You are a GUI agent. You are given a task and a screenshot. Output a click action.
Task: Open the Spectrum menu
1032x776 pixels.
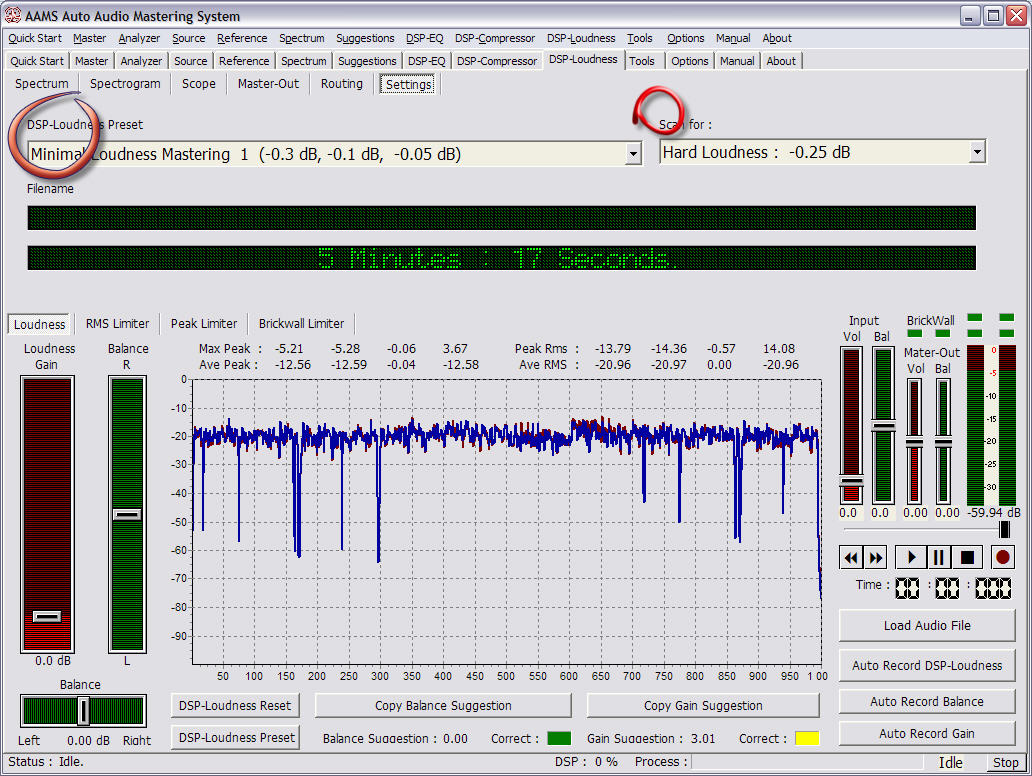click(301, 38)
